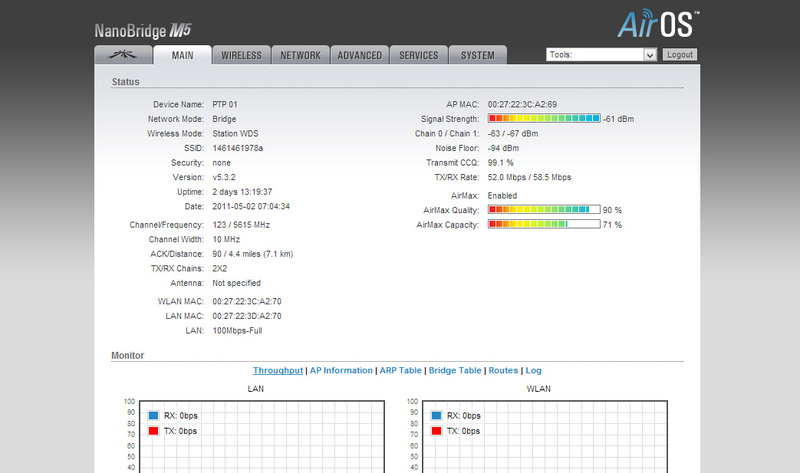Click the LAN graph title
This screenshot has height=473, width=800.
pyautogui.click(x=256, y=389)
